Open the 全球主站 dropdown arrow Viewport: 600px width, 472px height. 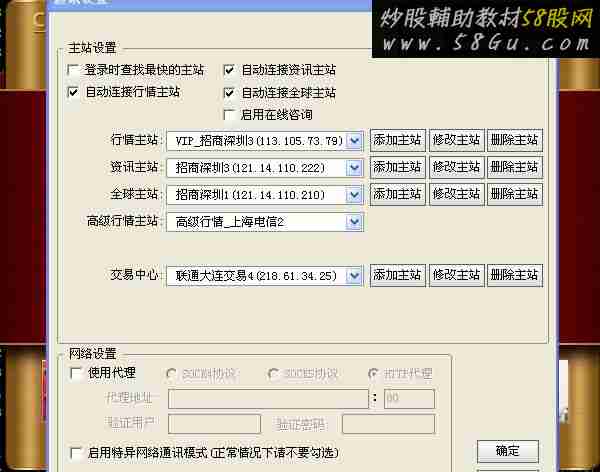354,195
